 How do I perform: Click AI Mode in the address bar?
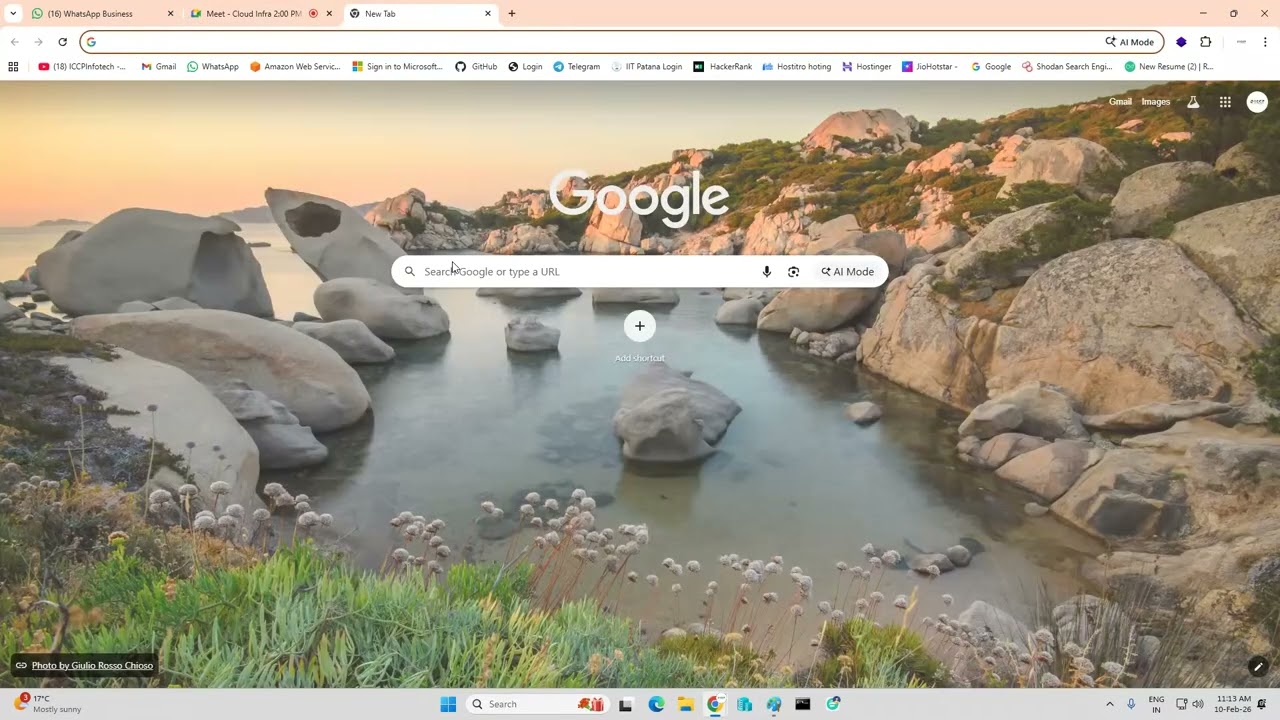1130,42
